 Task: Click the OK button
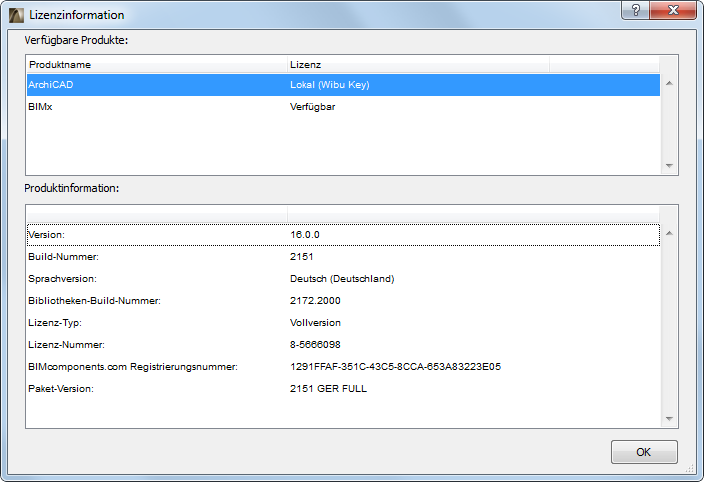644,451
